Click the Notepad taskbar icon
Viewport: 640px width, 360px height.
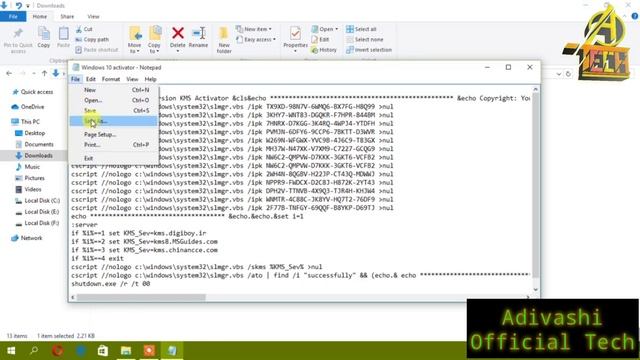click(x=172, y=351)
